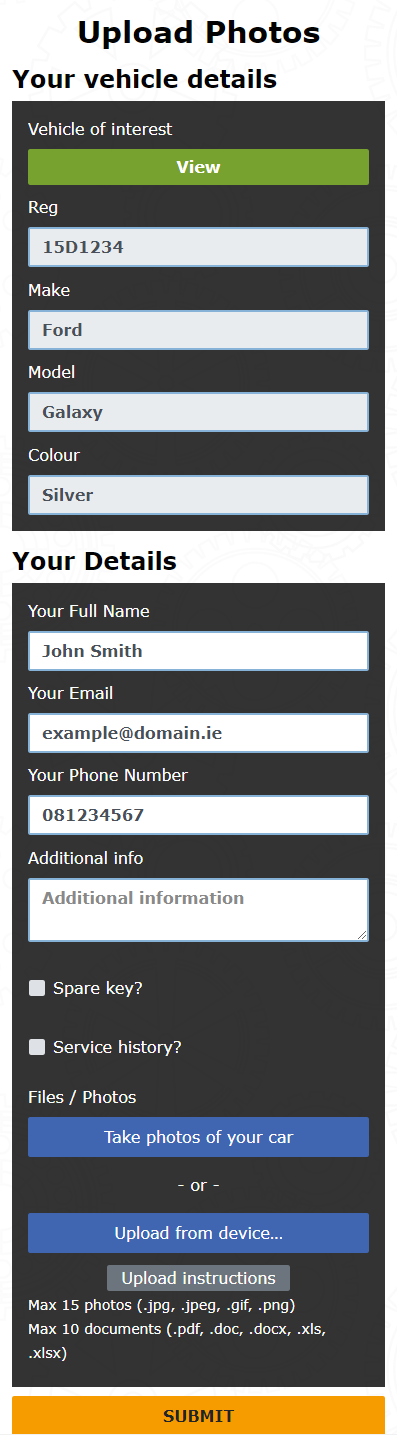397x1444 pixels.
Task: Tick the Spare key checkbox
Action: pyautogui.click(x=37, y=988)
